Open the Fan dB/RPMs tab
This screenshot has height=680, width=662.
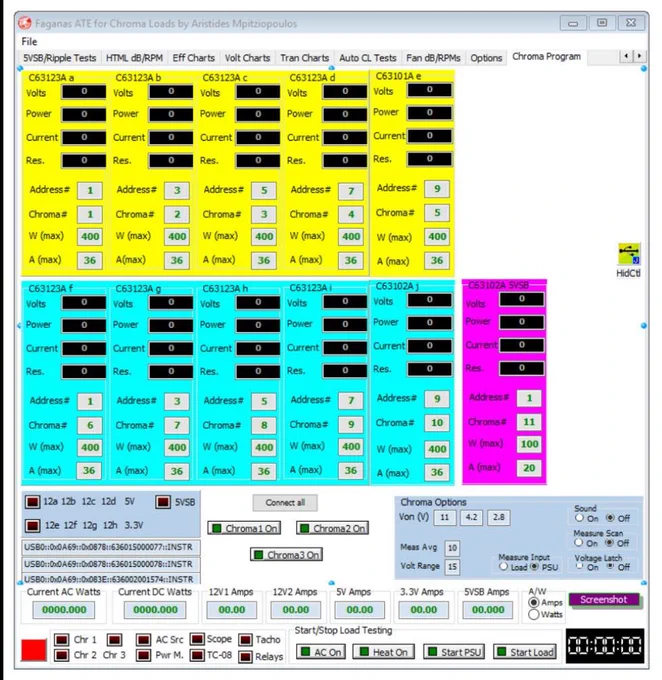click(433, 58)
